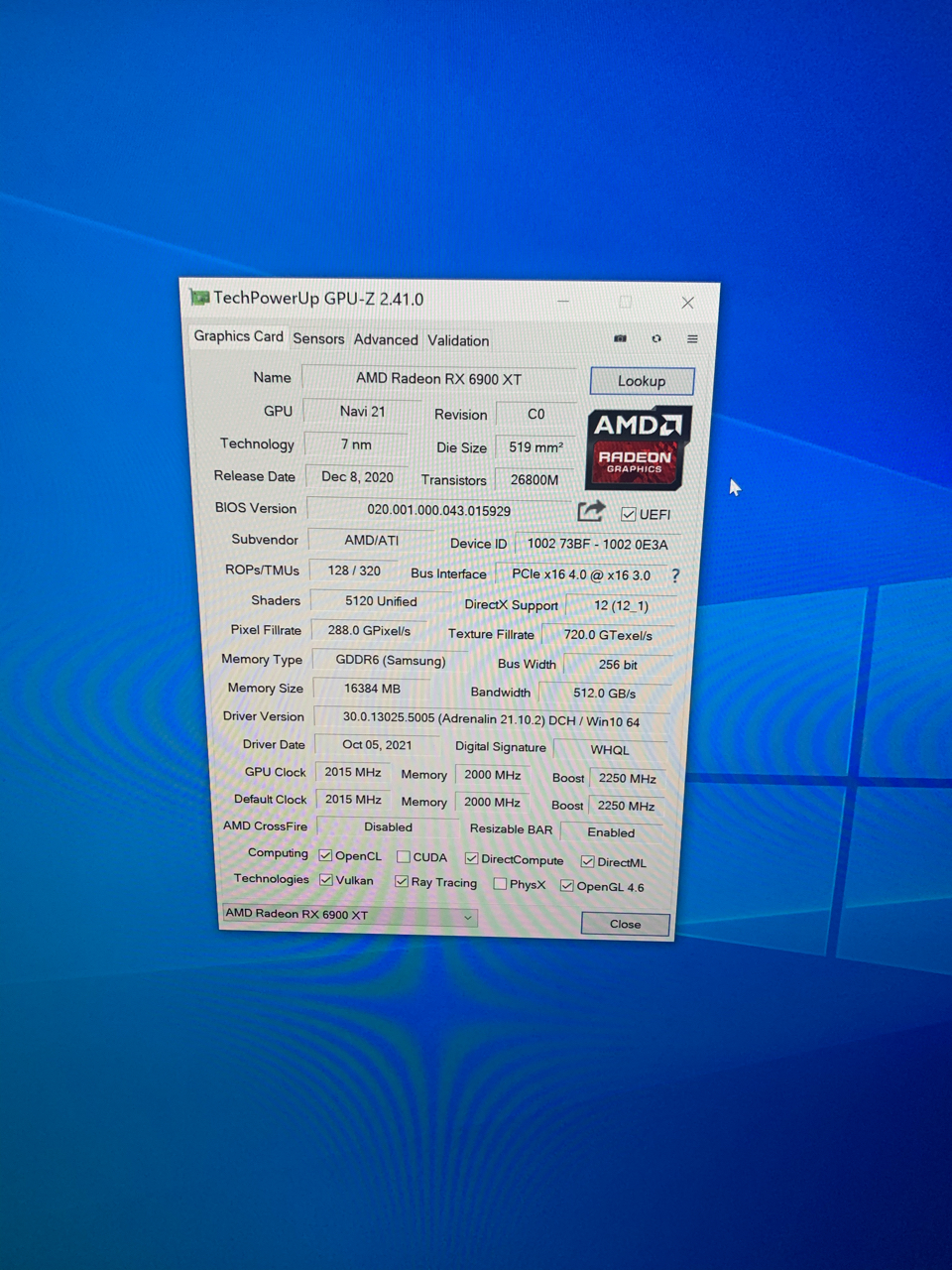Expand the AMD Radeon RX 6900 XT combo box

click(467, 917)
